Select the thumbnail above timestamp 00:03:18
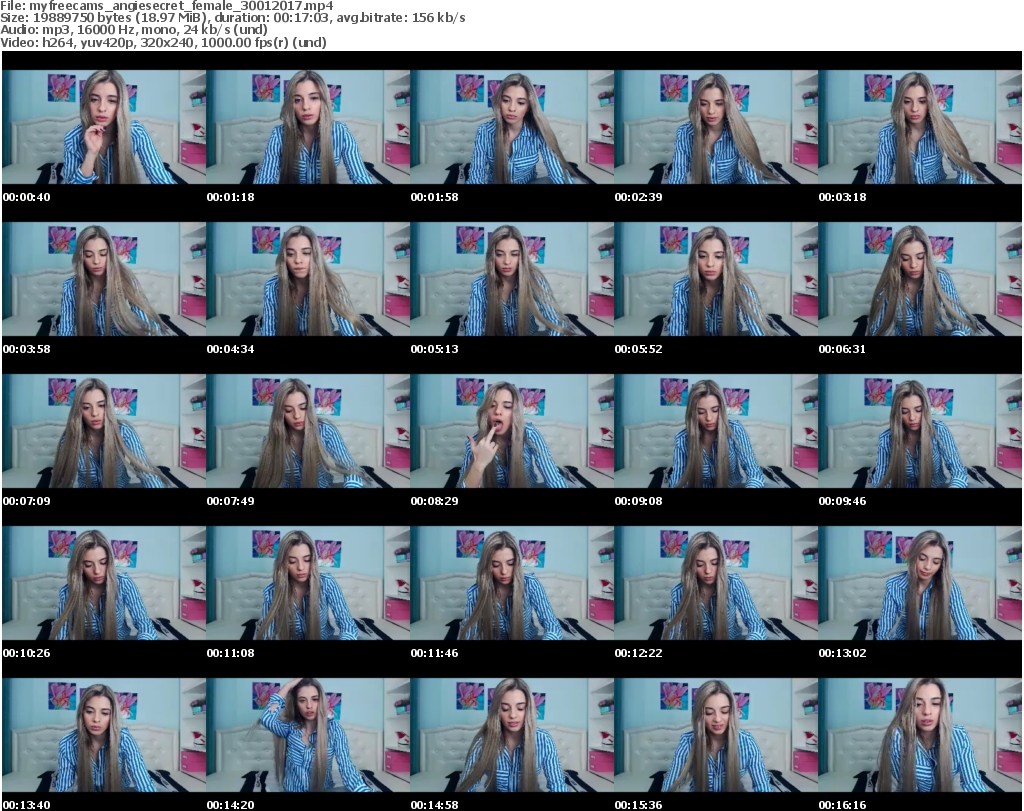 (920, 127)
